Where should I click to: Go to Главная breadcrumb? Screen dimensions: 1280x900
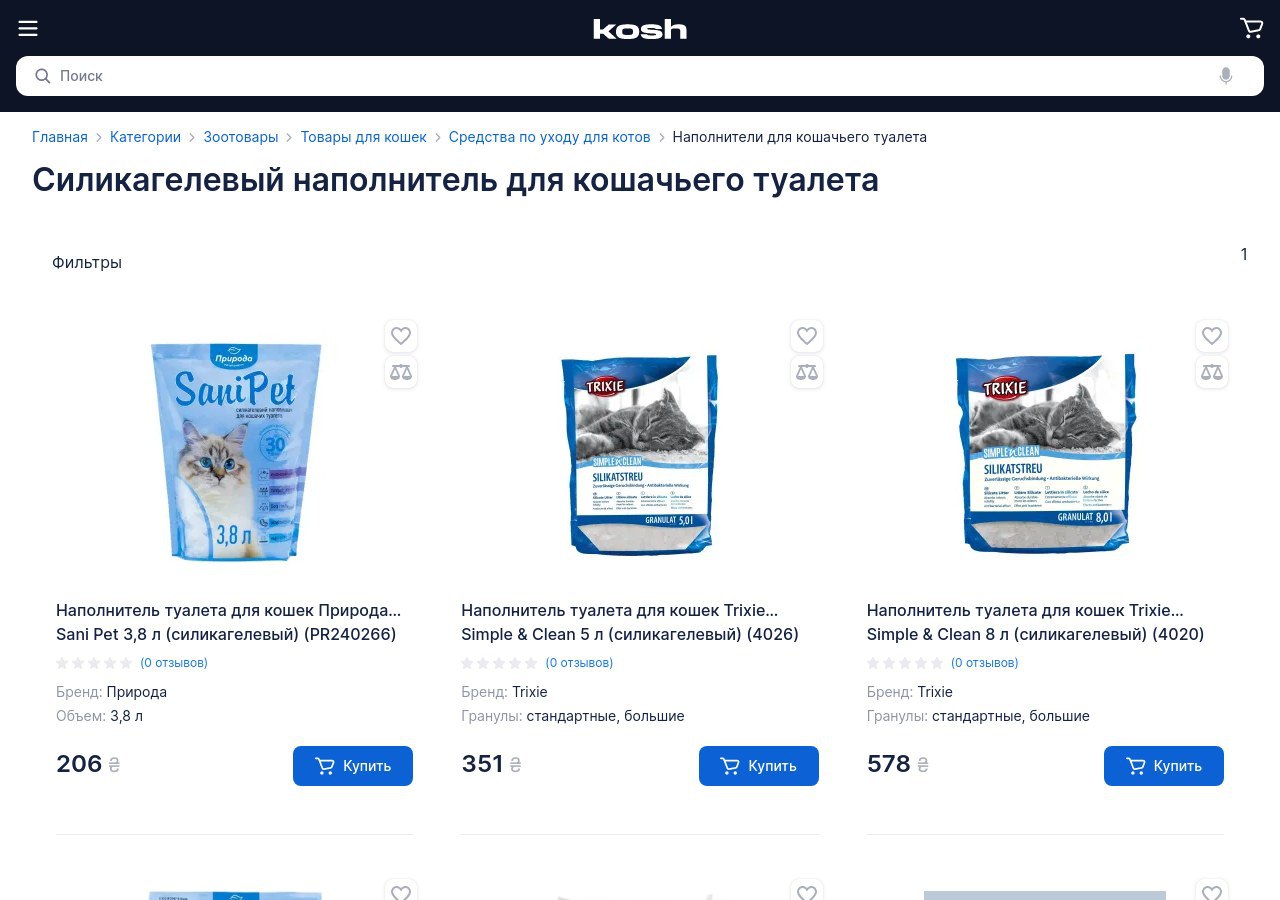(60, 137)
